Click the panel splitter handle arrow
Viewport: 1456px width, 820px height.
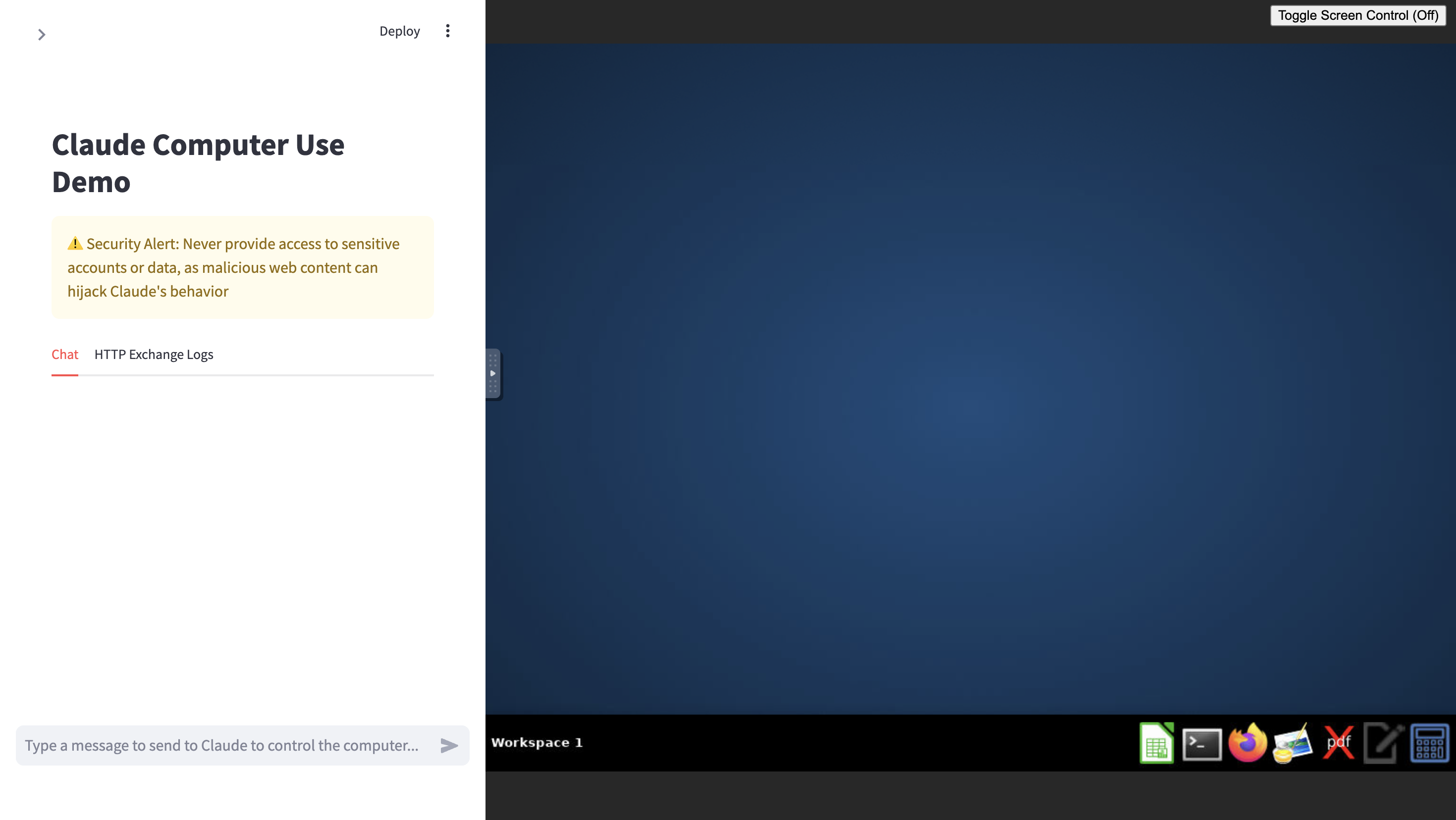tap(493, 373)
